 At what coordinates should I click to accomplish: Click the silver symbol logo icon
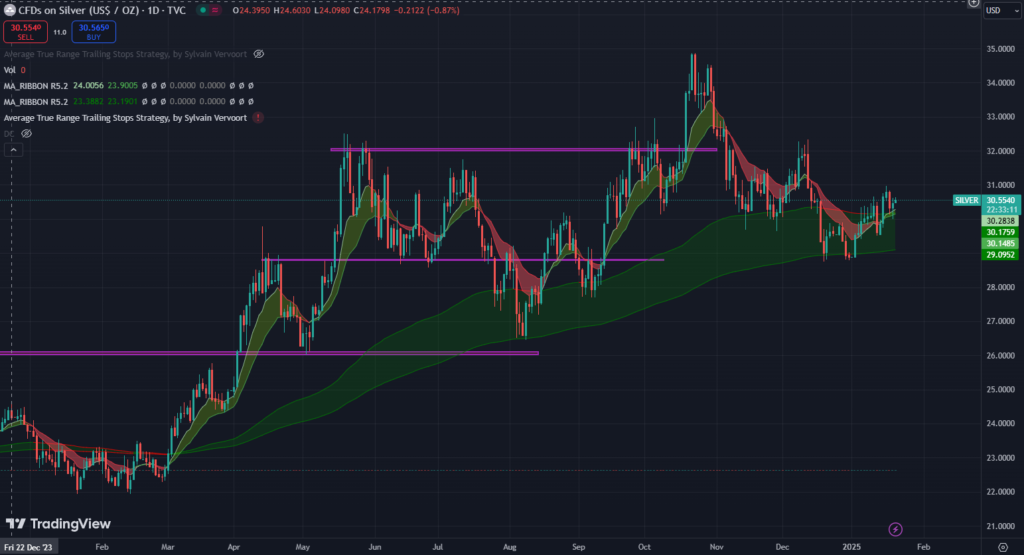pos(10,10)
